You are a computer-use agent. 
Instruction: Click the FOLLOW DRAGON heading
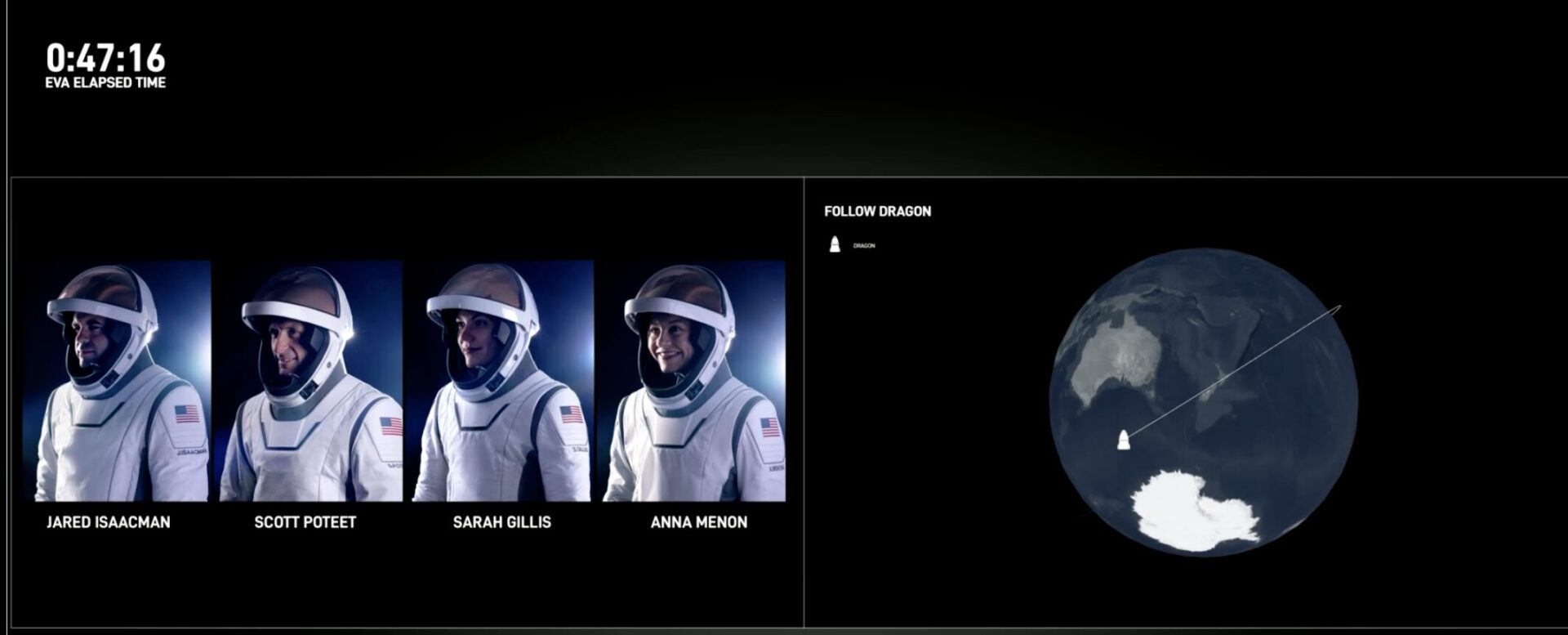878,212
